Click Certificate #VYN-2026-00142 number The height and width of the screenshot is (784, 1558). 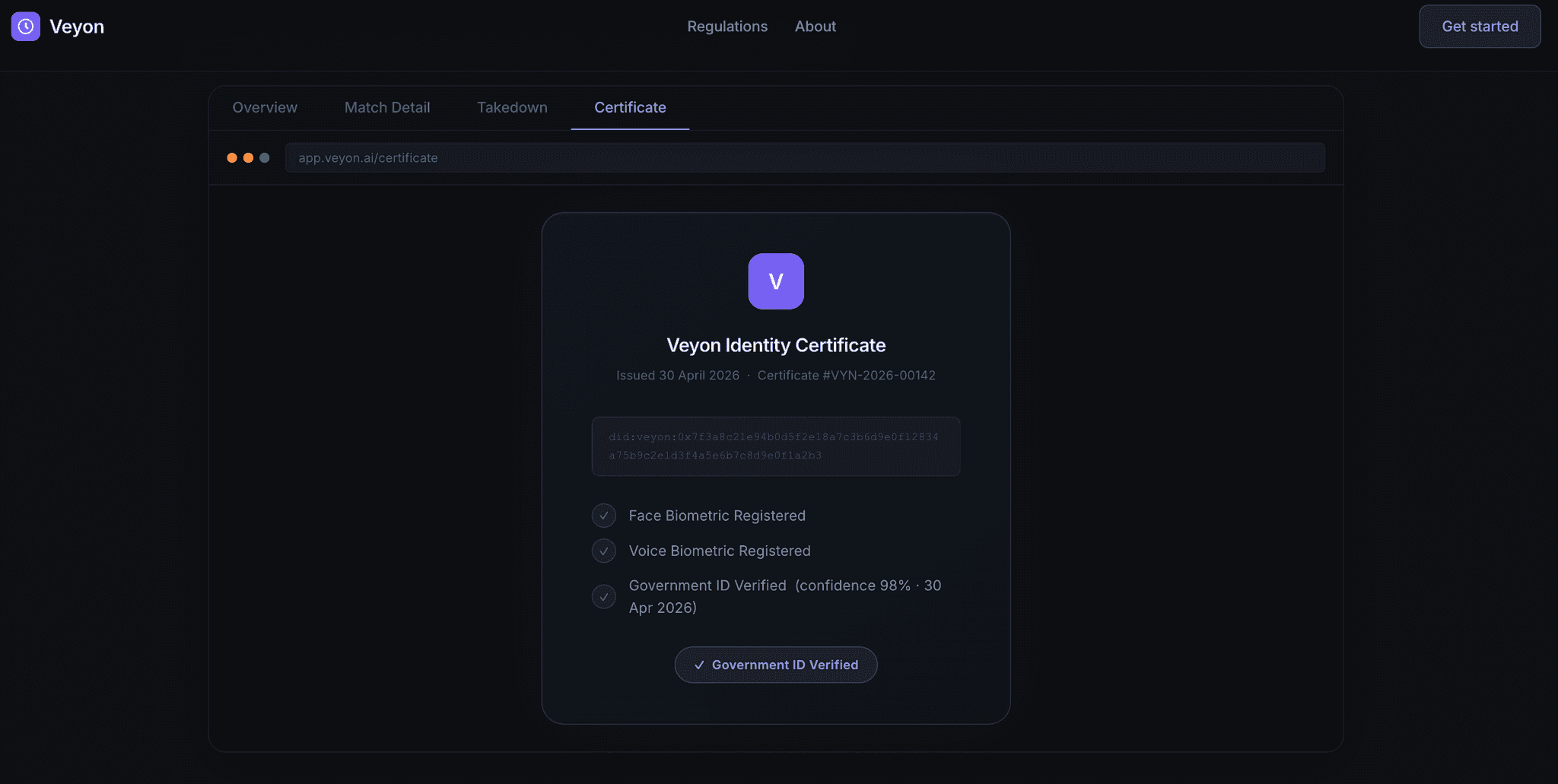847,376
